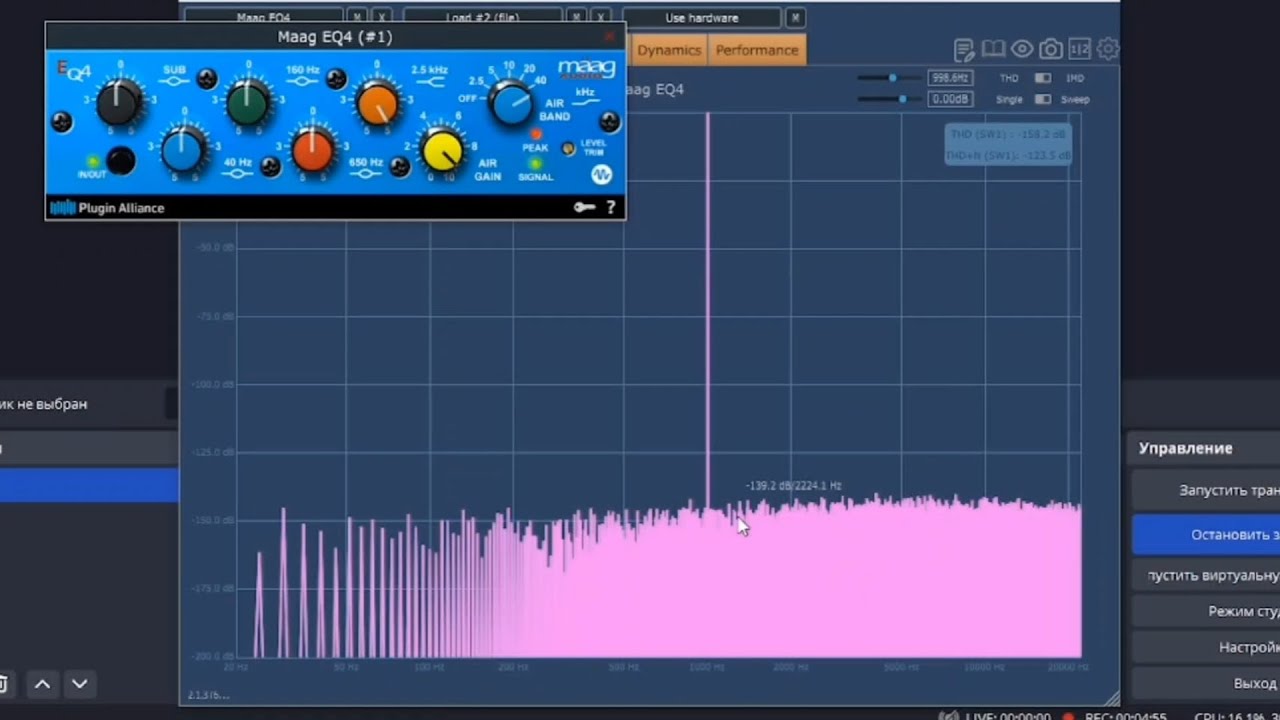Toggle the Single / Sweep switch
Image resolution: width=1280 pixels, height=720 pixels.
click(1043, 99)
